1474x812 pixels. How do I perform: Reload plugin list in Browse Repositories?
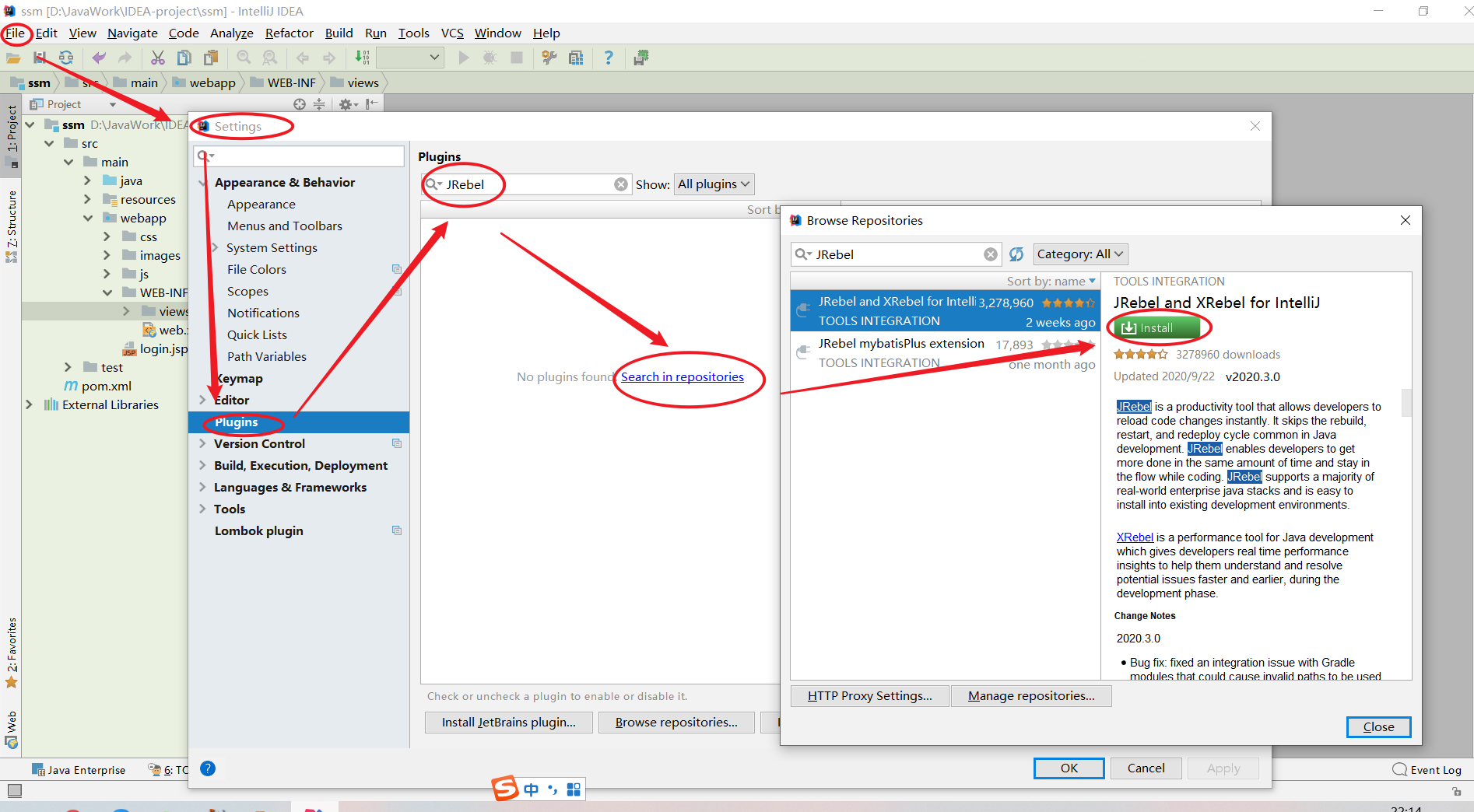coord(1016,254)
